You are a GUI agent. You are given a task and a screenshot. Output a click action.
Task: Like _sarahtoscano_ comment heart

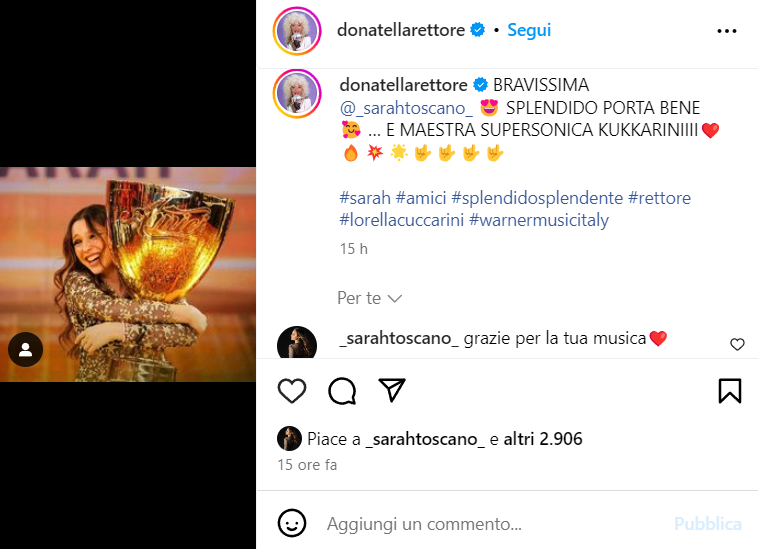[737, 344]
